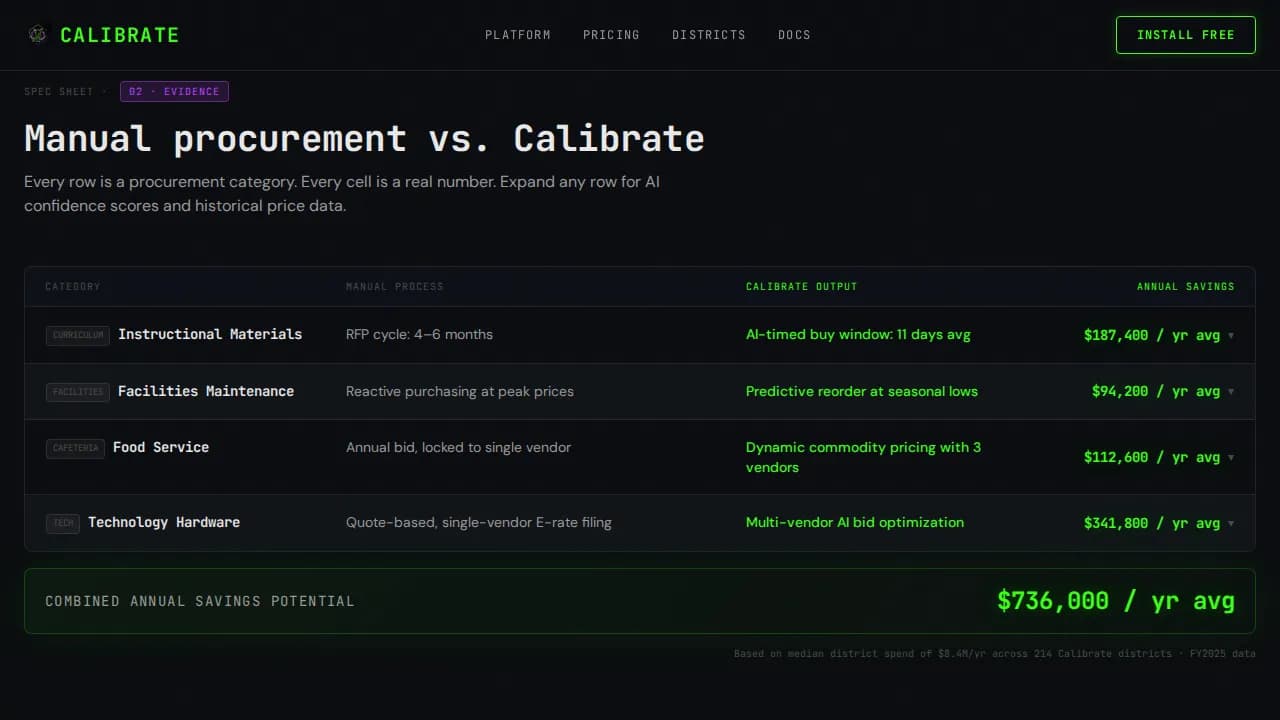
Task: Expand the $112,600 savings row arrow
Action: click(1231, 458)
